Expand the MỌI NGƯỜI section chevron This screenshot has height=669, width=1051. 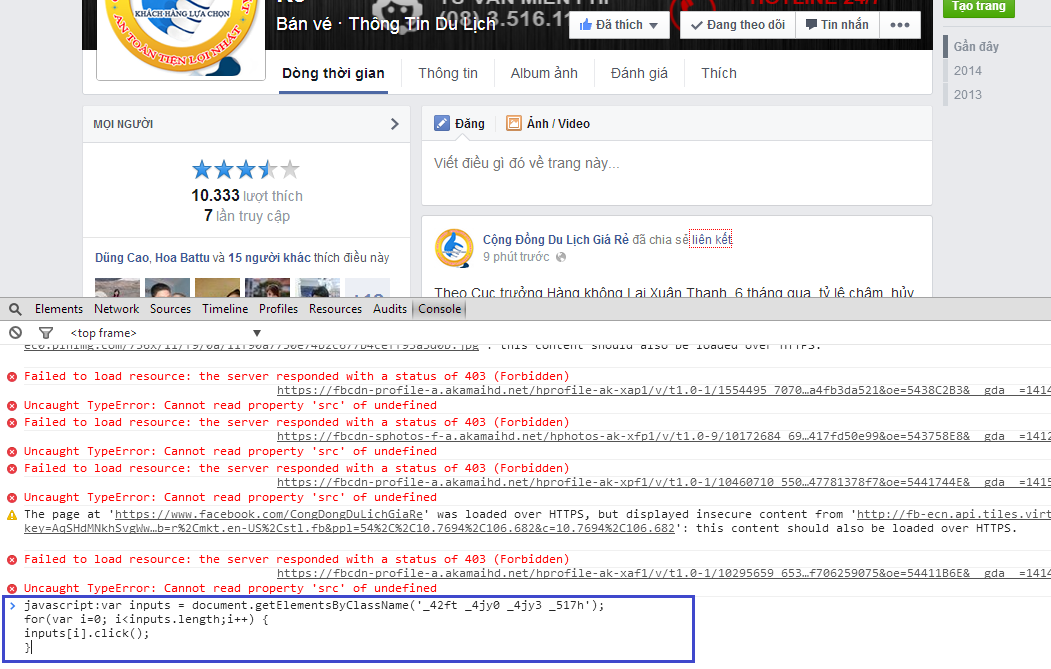pyautogui.click(x=394, y=124)
